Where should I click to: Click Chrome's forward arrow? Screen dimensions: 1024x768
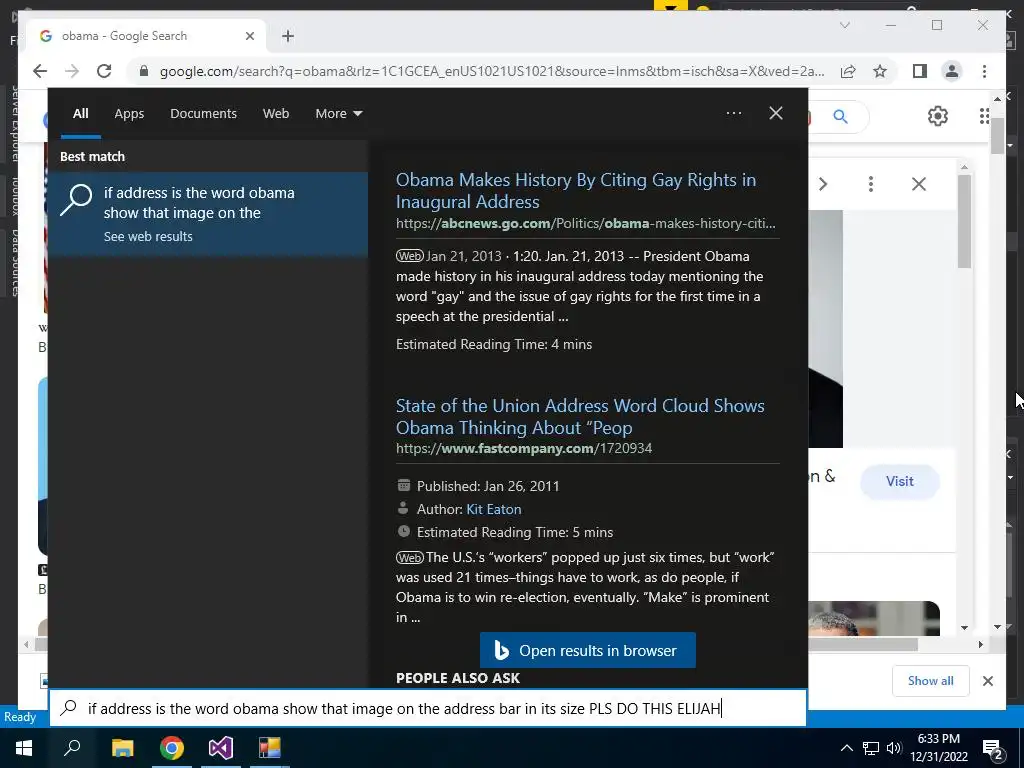coord(72,71)
